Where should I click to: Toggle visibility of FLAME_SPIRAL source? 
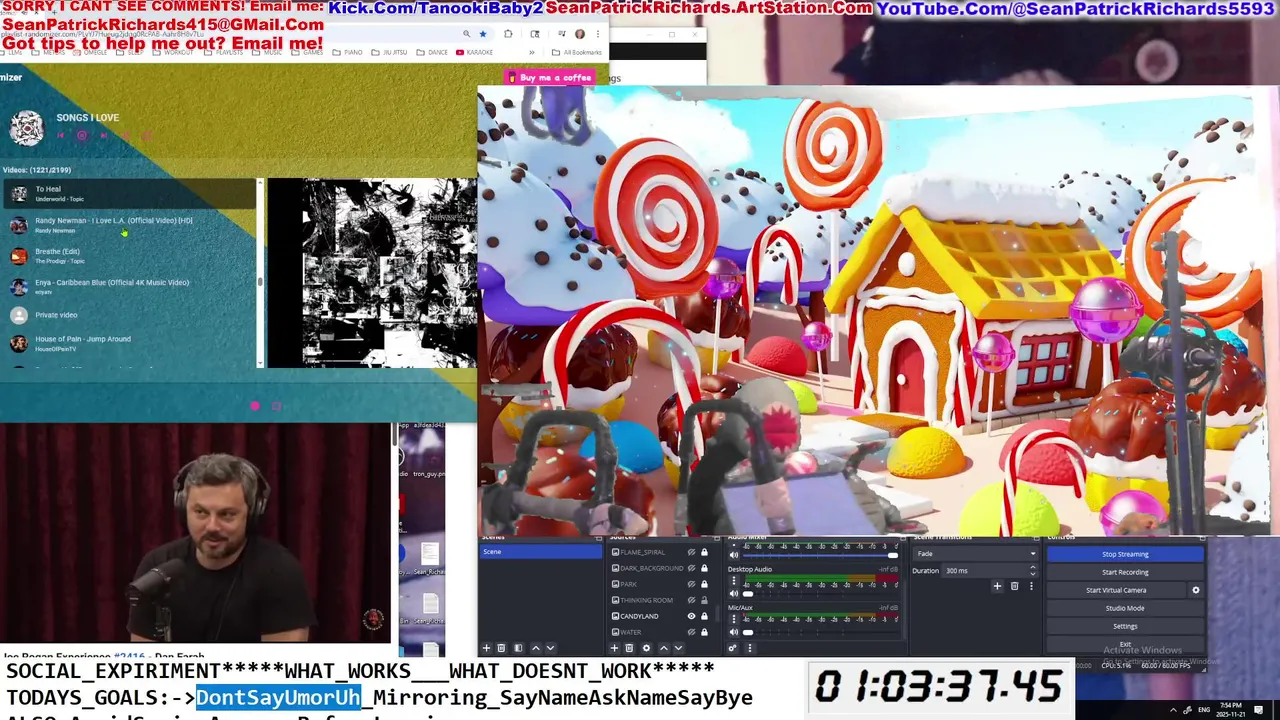point(691,552)
